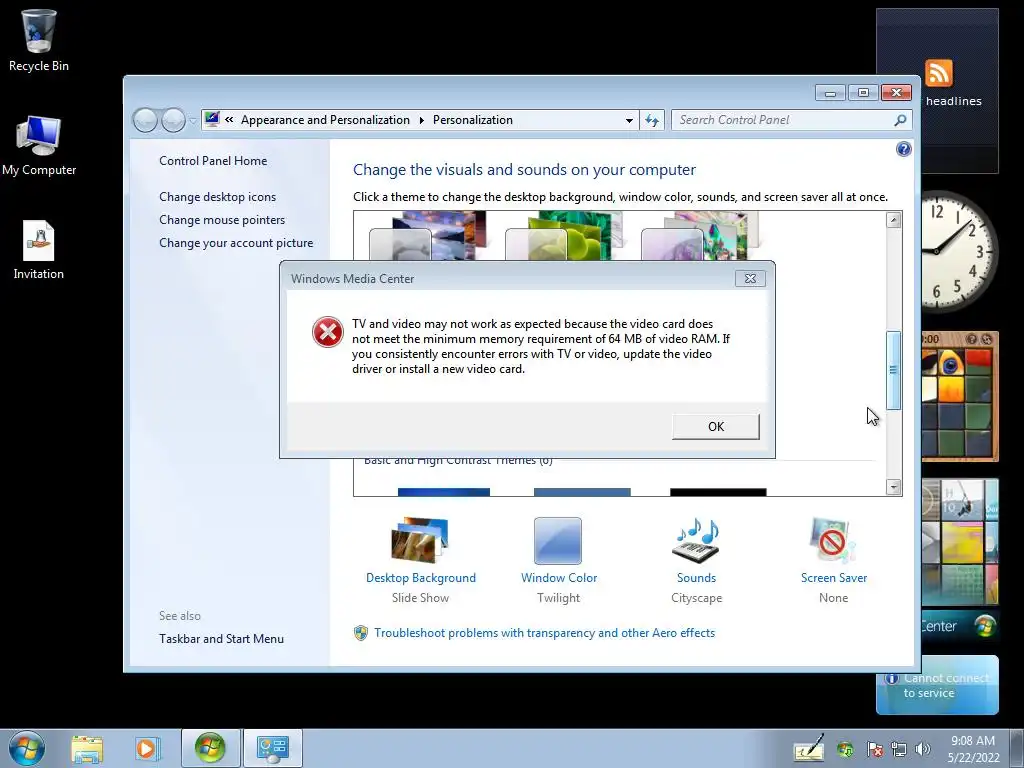The width and height of the screenshot is (1024, 768).
Task: Click the themes list scrollbar thumb
Action: 893,370
